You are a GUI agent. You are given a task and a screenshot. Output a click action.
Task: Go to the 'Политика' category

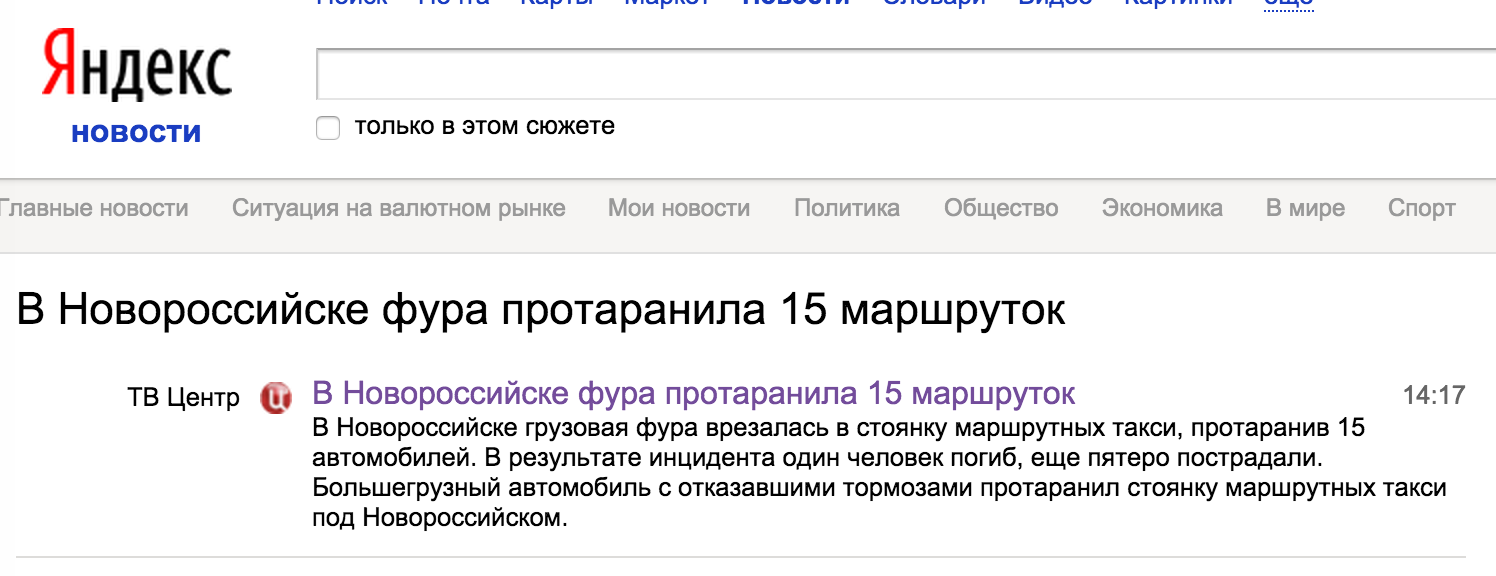point(846,208)
